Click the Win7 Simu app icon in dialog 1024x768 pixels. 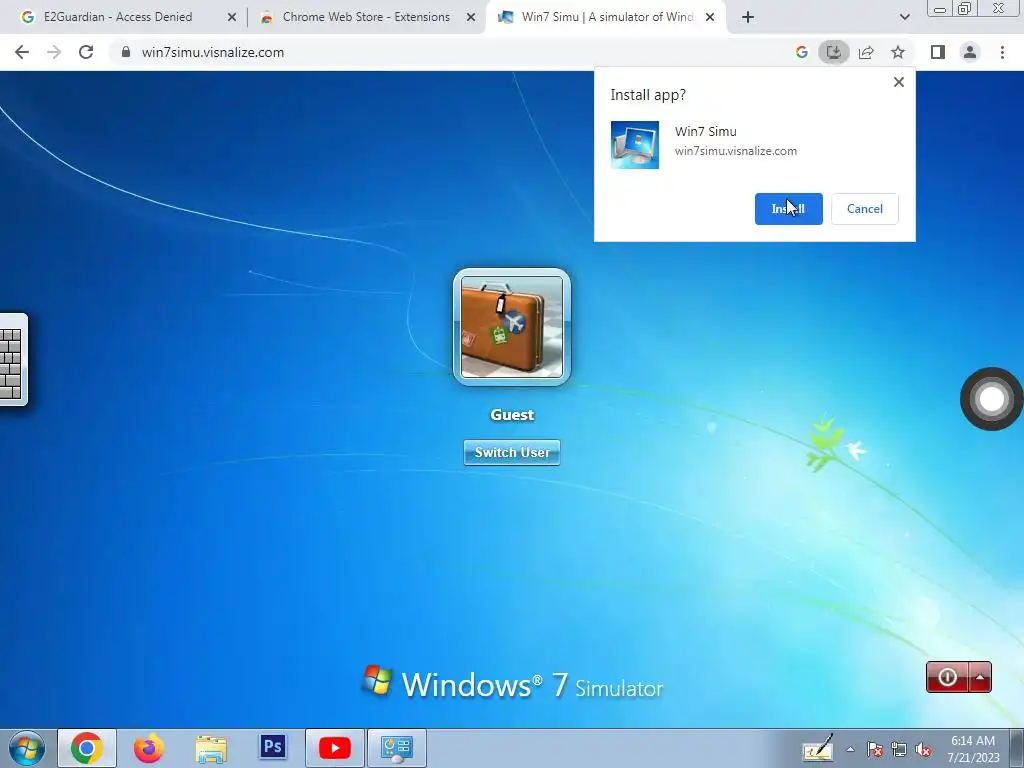[x=635, y=144]
